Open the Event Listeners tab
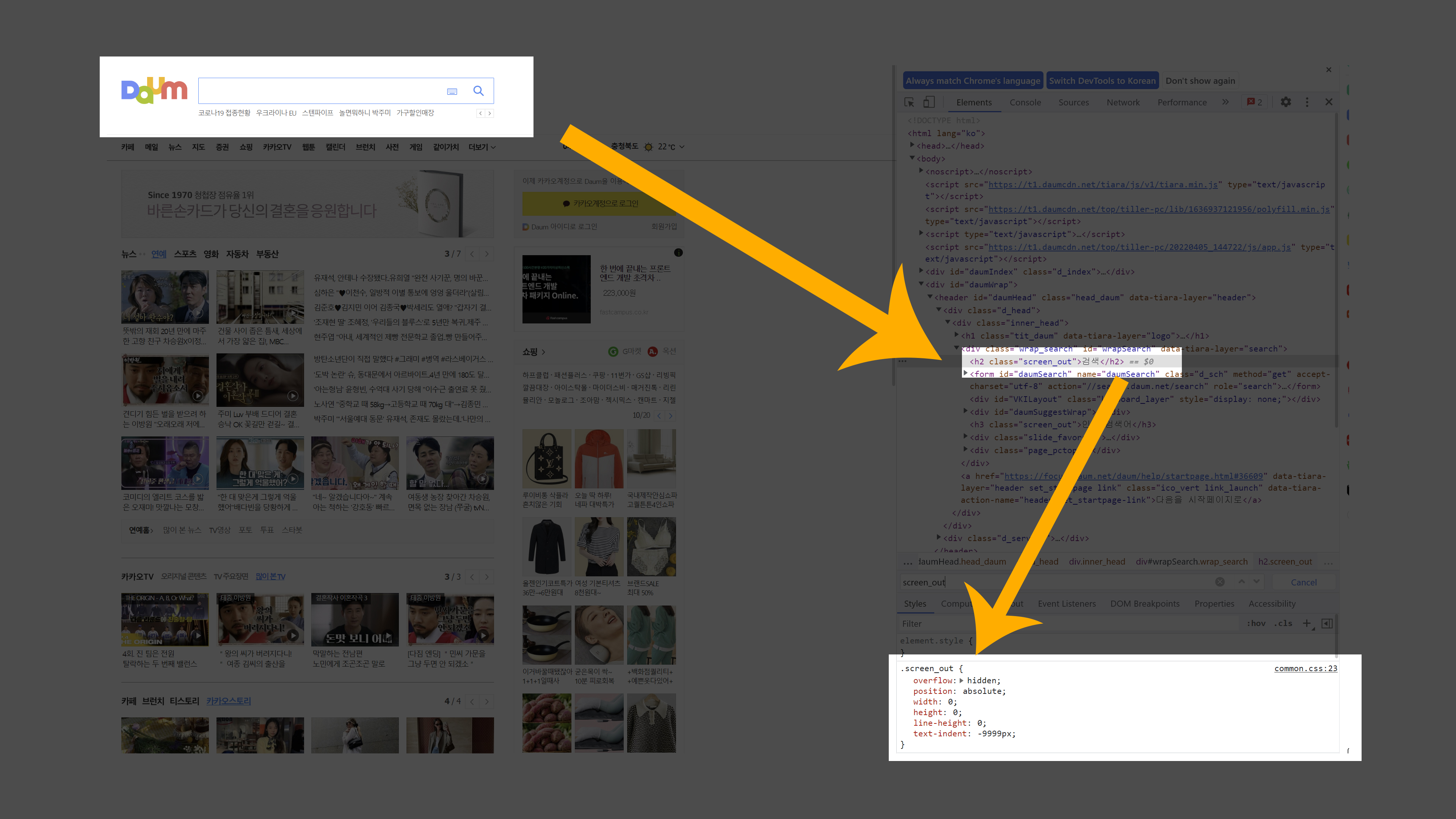This screenshot has width=1456, height=819. click(1066, 604)
